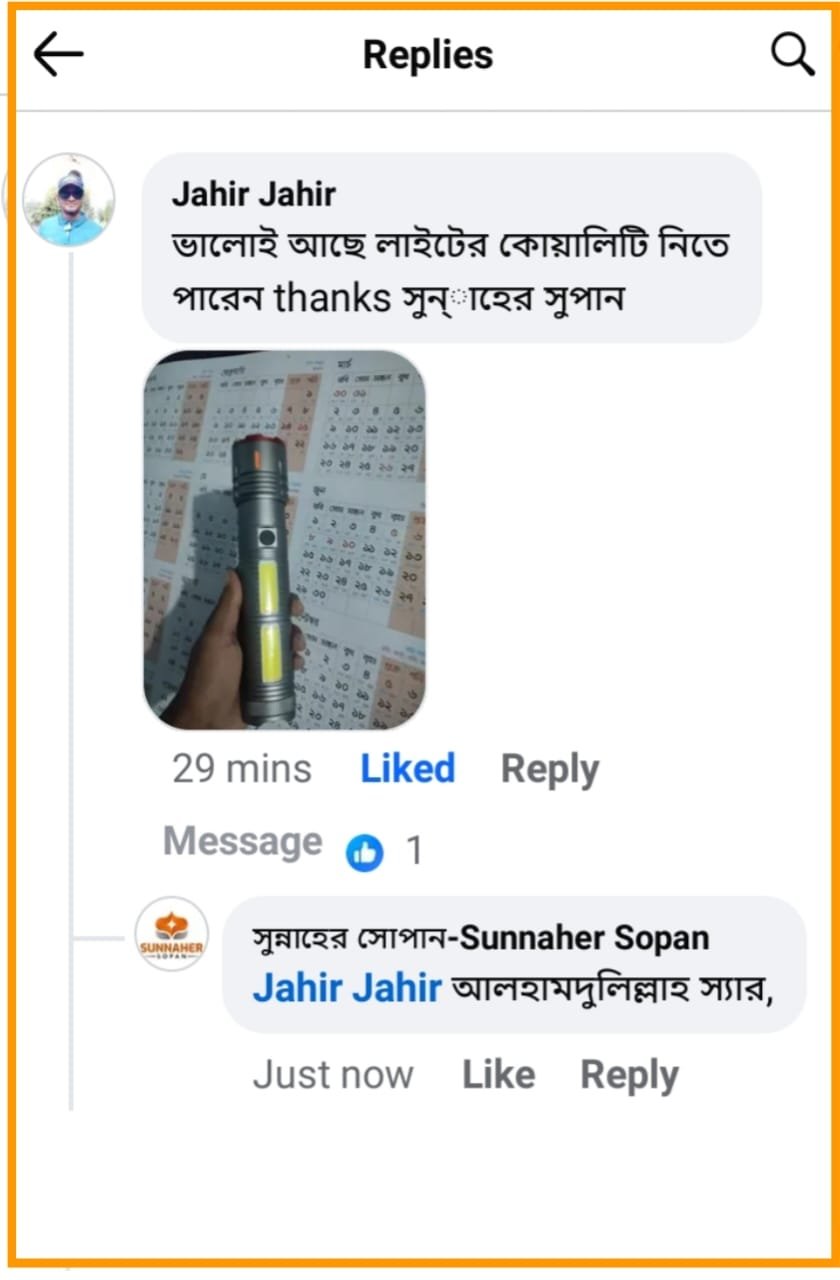
Task: Click the Just now timestamp
Action: [x=332, y=1075]
